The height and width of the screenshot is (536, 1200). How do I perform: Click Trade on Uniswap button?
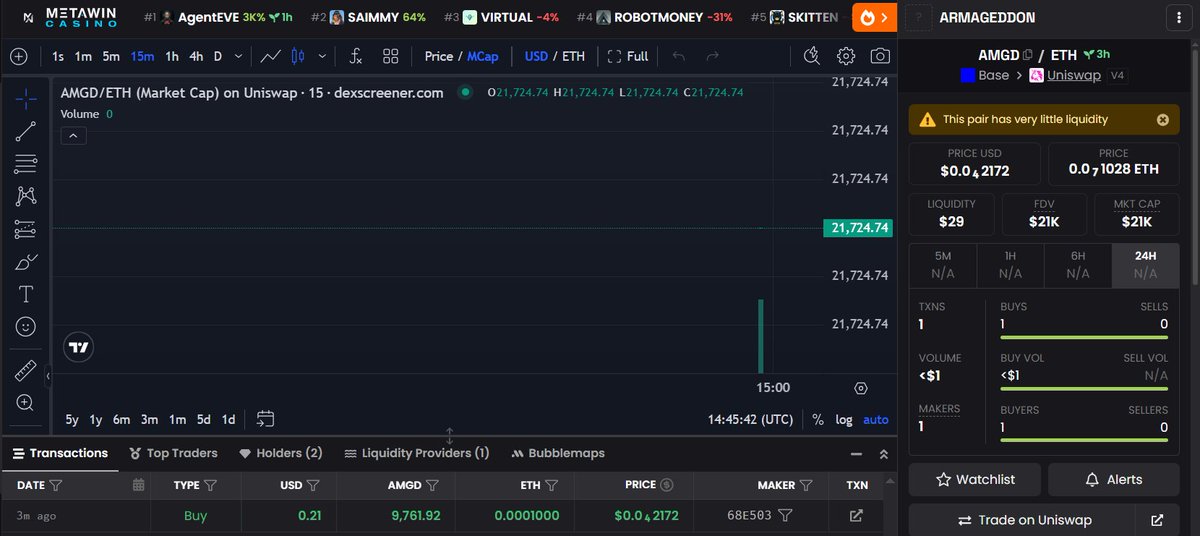point(1022,520)
